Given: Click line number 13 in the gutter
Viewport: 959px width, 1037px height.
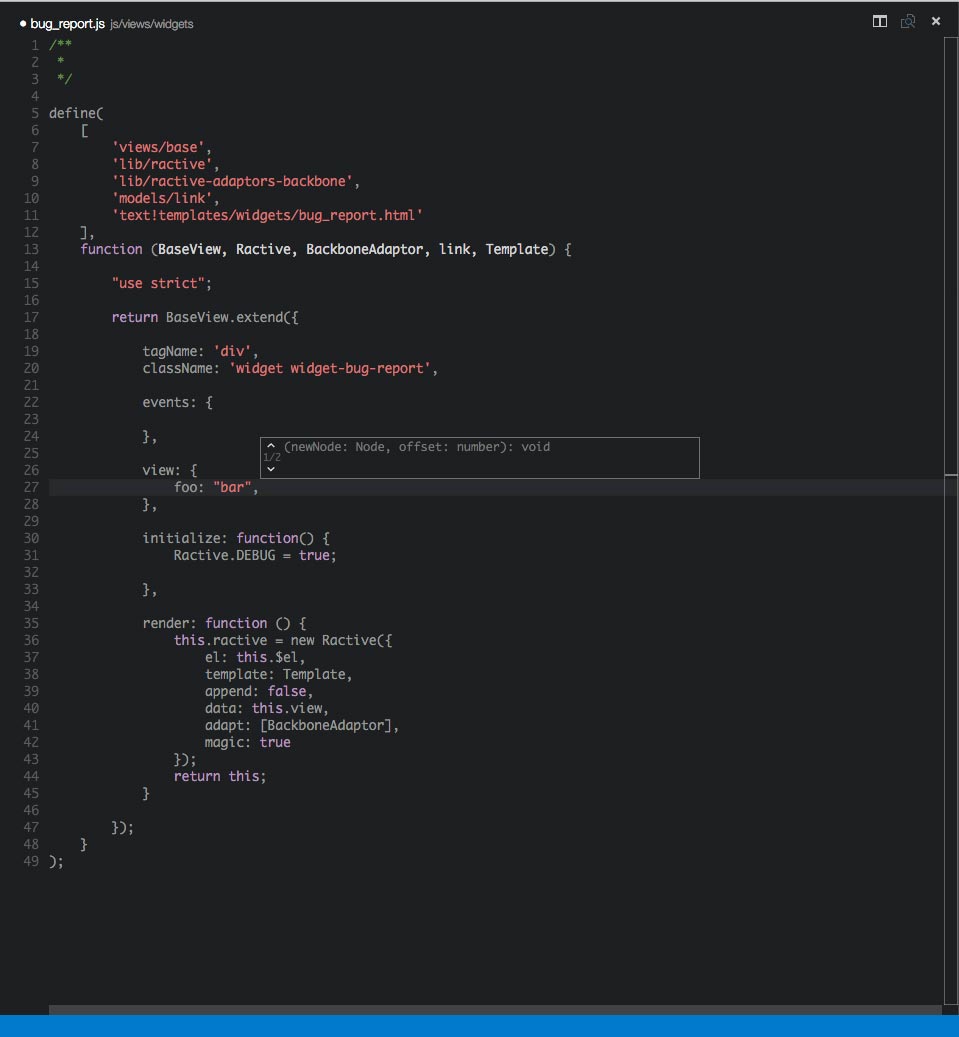Looking at the screenshot, I should coord(31,249).
